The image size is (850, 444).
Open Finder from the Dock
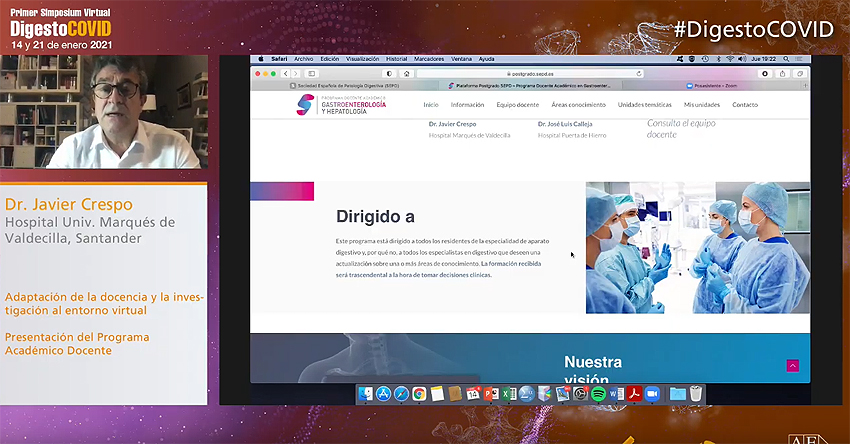tap(365, 394)
